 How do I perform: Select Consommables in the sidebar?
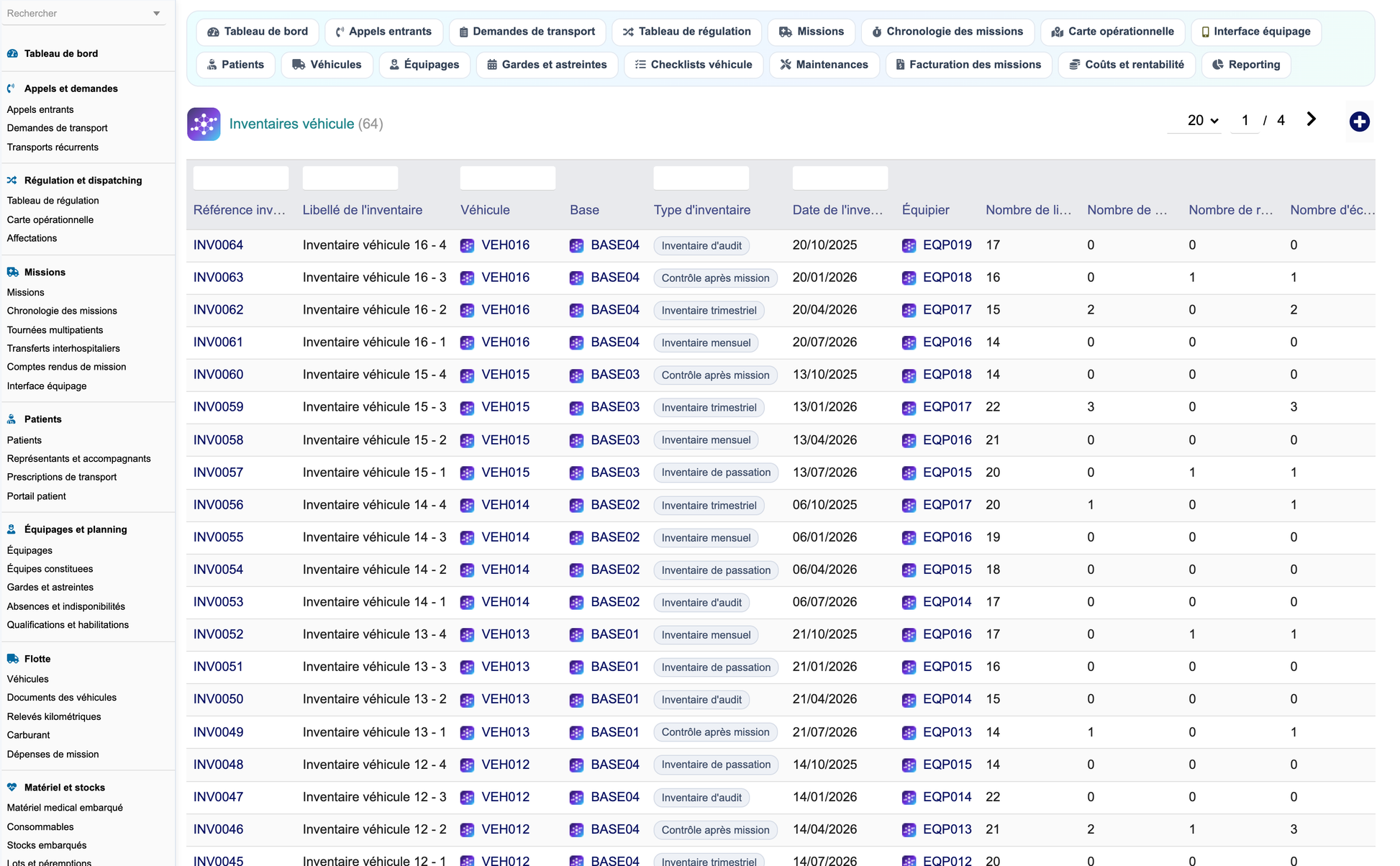point(40,827)
